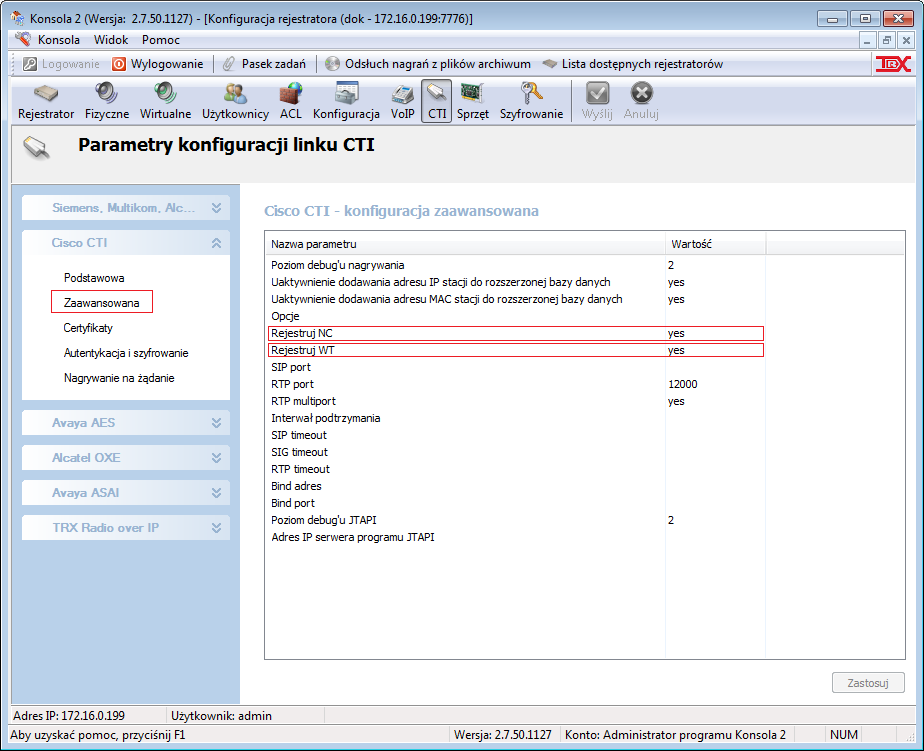Select the Bind port row
The image size is (924, 751).
(x=516, y=503)
